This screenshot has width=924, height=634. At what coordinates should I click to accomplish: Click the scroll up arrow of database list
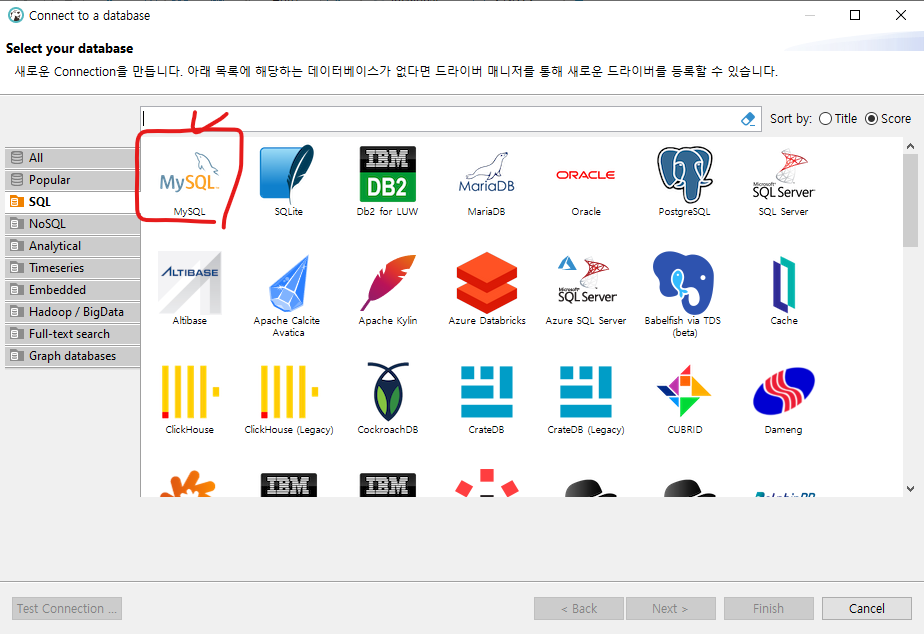tap(910, 146)
